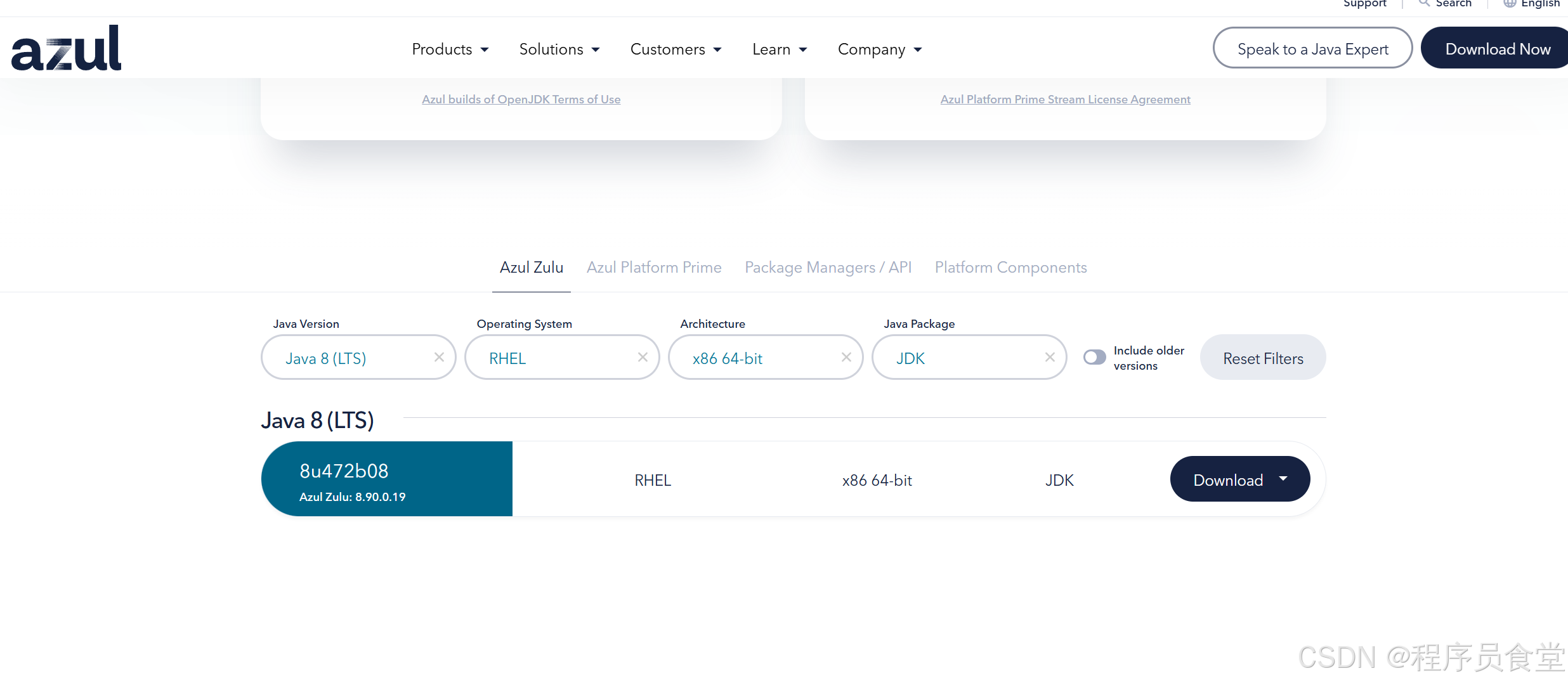Screen dimensions: 1568x683
Task: Click the Search magnifier icon
Action: click(x=1424, y=3)
